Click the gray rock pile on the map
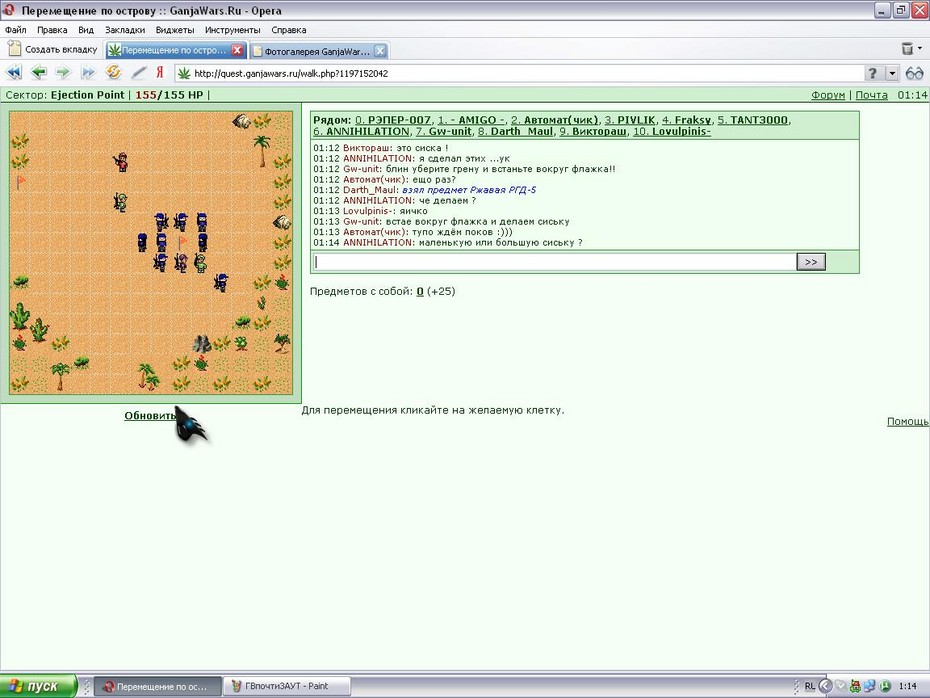 coord(202,343)
